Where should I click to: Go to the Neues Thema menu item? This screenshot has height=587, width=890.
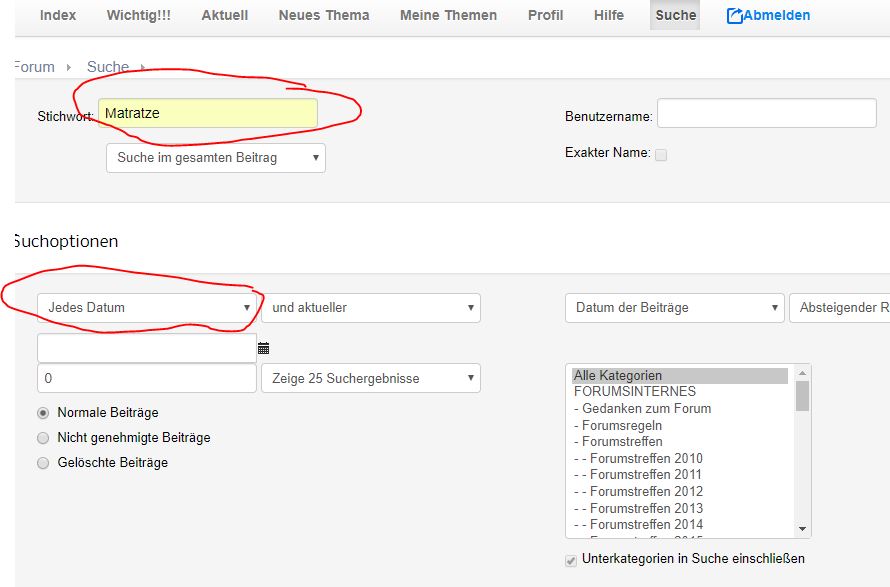[324, 15]
